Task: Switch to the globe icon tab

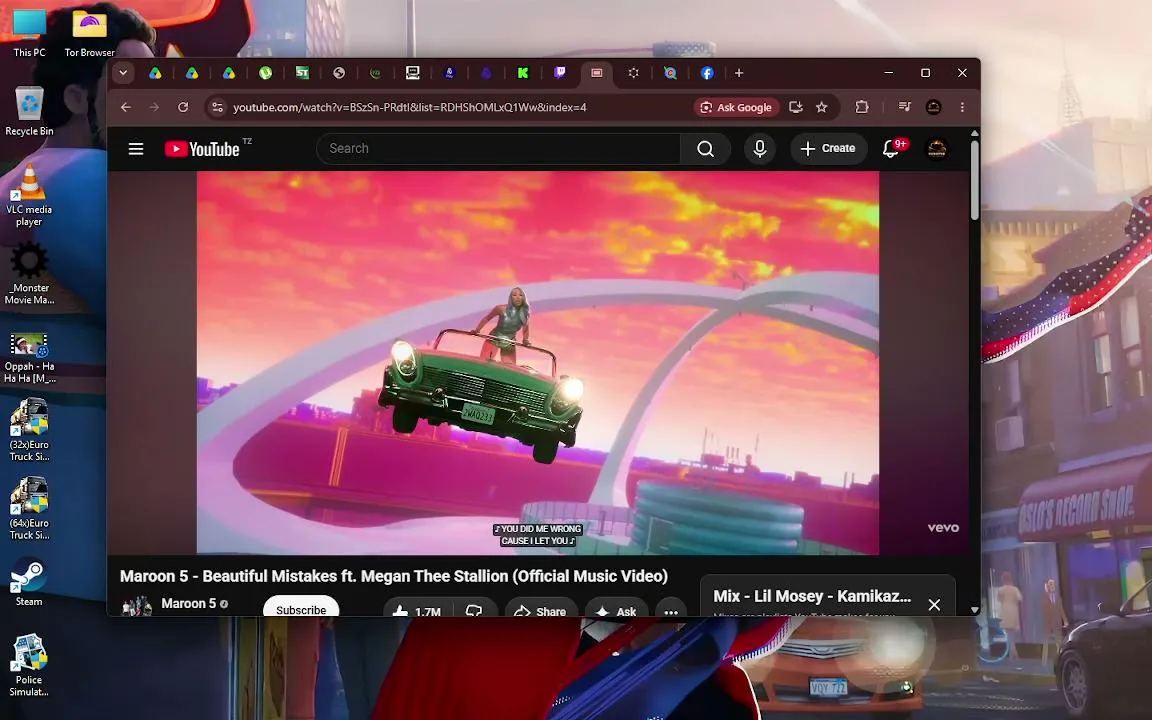Action: click(x=339, y=73)
